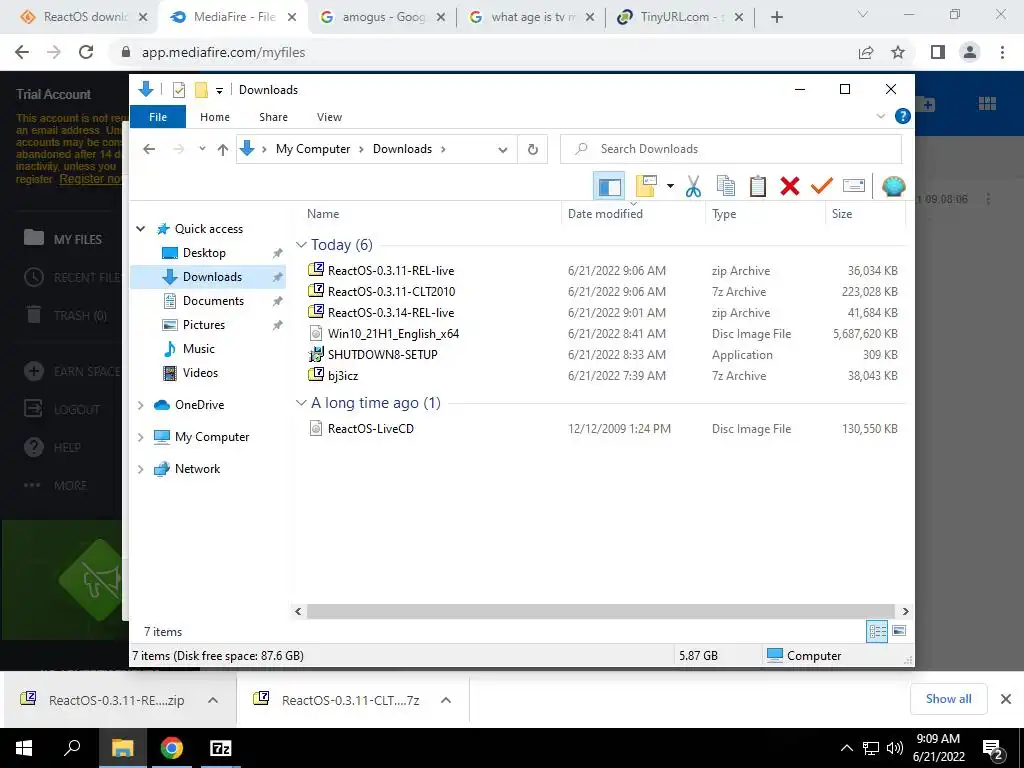Image resolution: width=1024 pixels, height=768 pixels.
Task: Open the File tab in Explorer
Action: coord(158,117)
